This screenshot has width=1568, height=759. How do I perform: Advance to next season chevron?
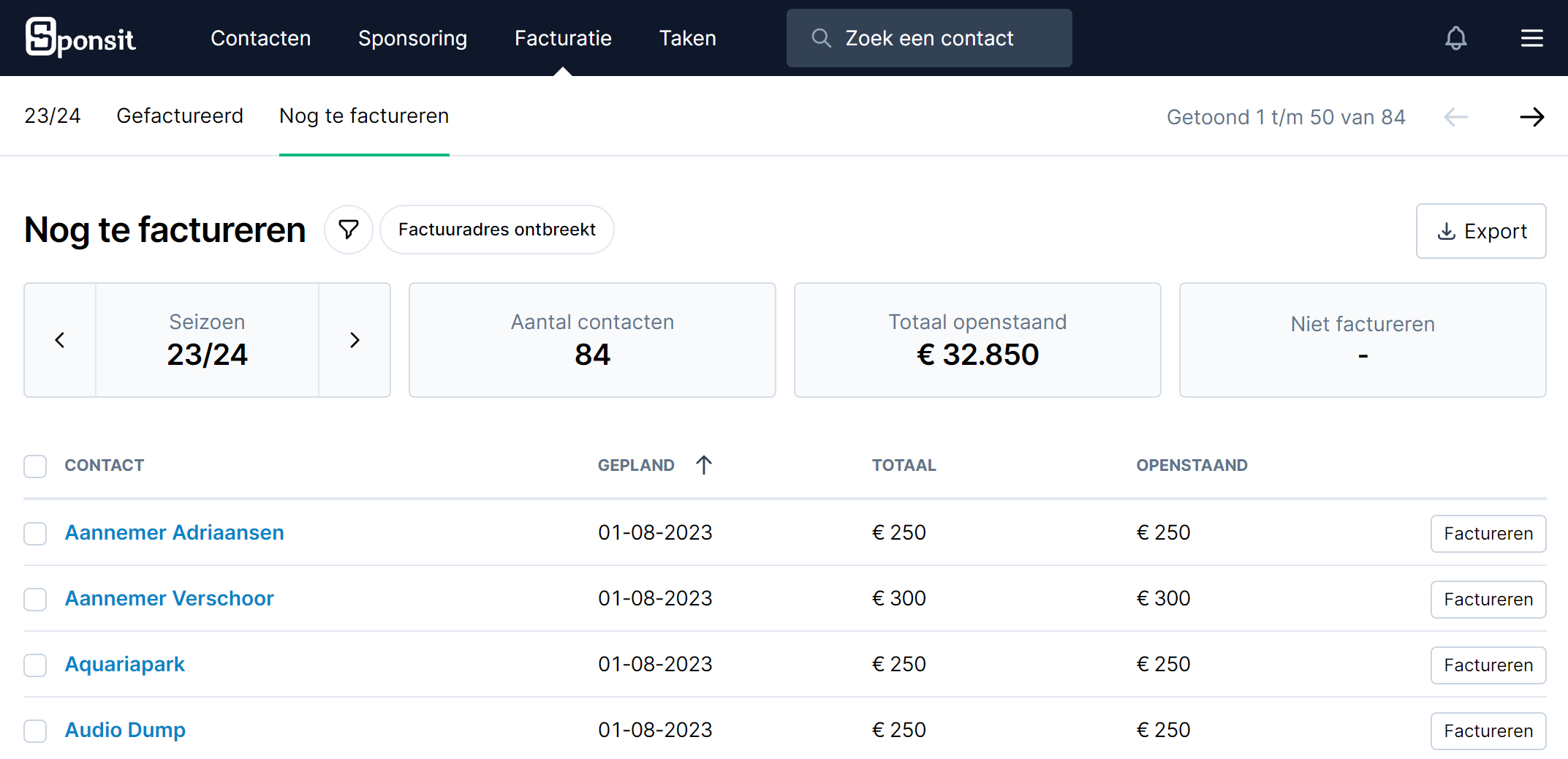pyautogui.click(x=355, y=340)
